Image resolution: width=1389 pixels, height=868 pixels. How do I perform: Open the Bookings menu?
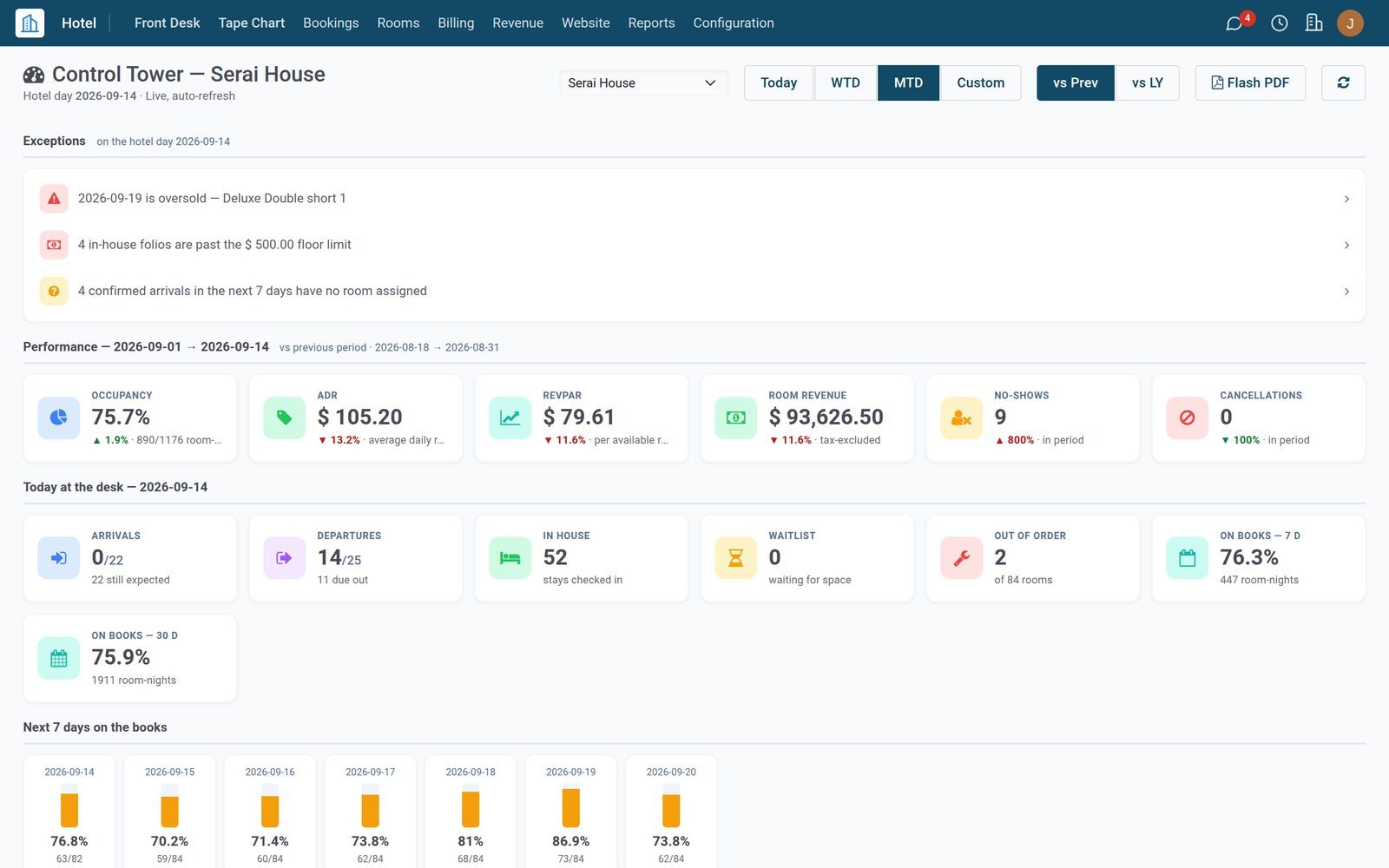(x=331, y=23)
